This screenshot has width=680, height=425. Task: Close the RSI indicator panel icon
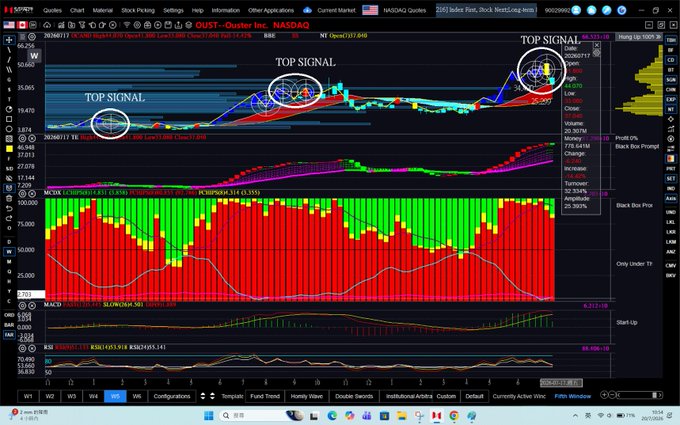click(32, 348)
